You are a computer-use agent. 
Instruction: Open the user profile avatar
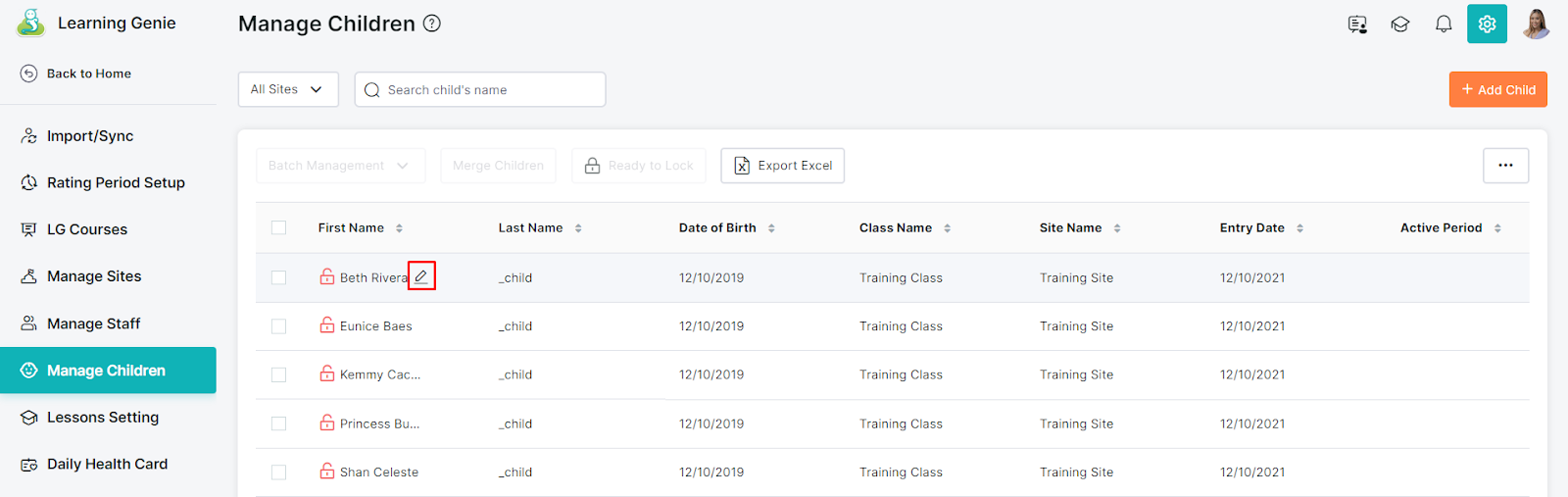point(1536,25)
